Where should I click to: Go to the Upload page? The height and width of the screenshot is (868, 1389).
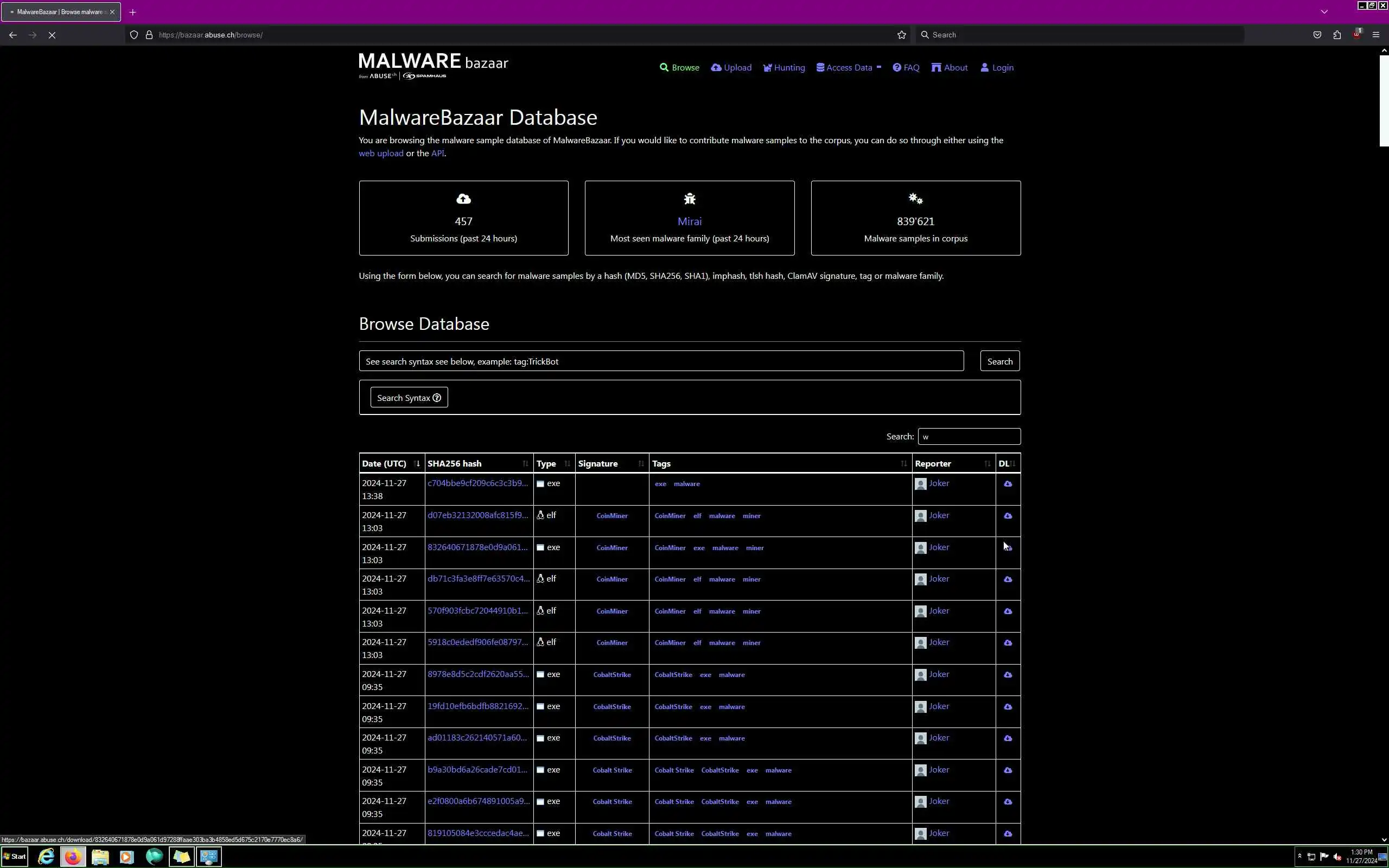pyautogui.click(x=731, y=68)
